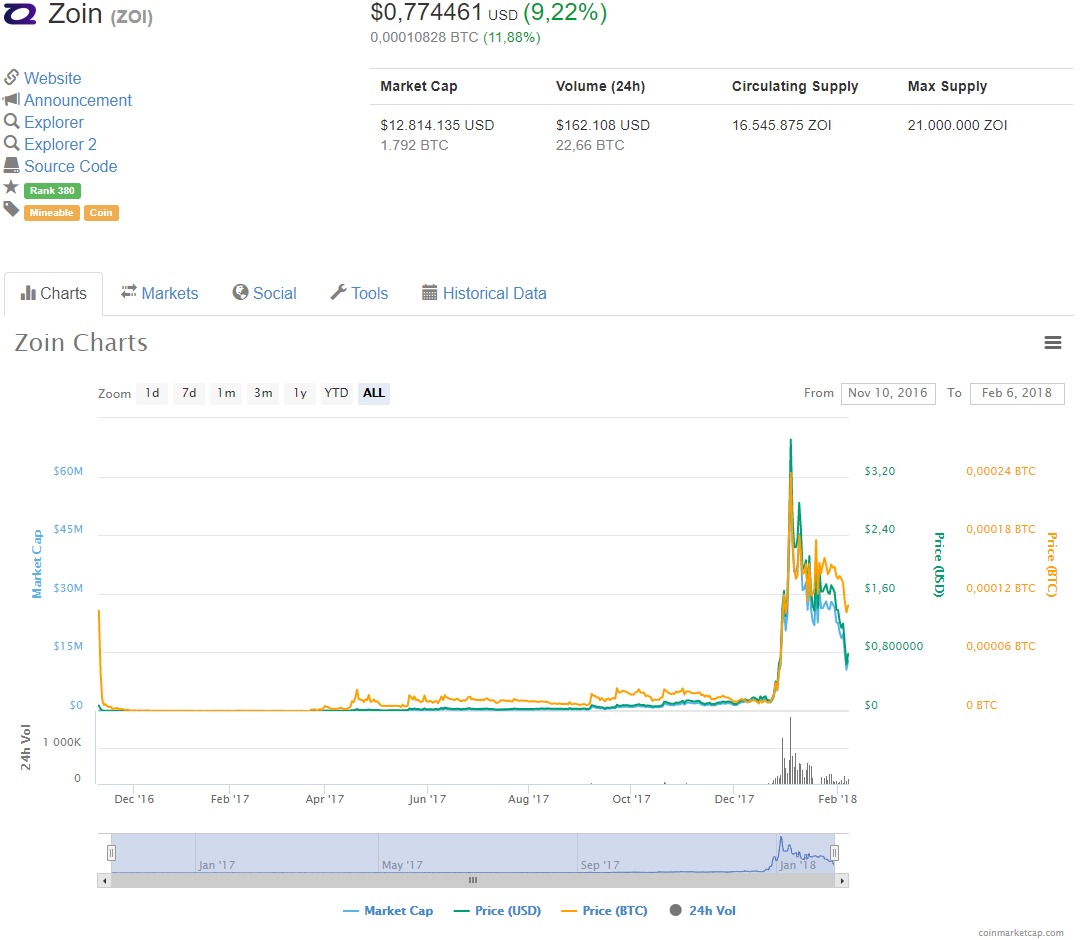Set chart zoom to YTD

[336, 393]
